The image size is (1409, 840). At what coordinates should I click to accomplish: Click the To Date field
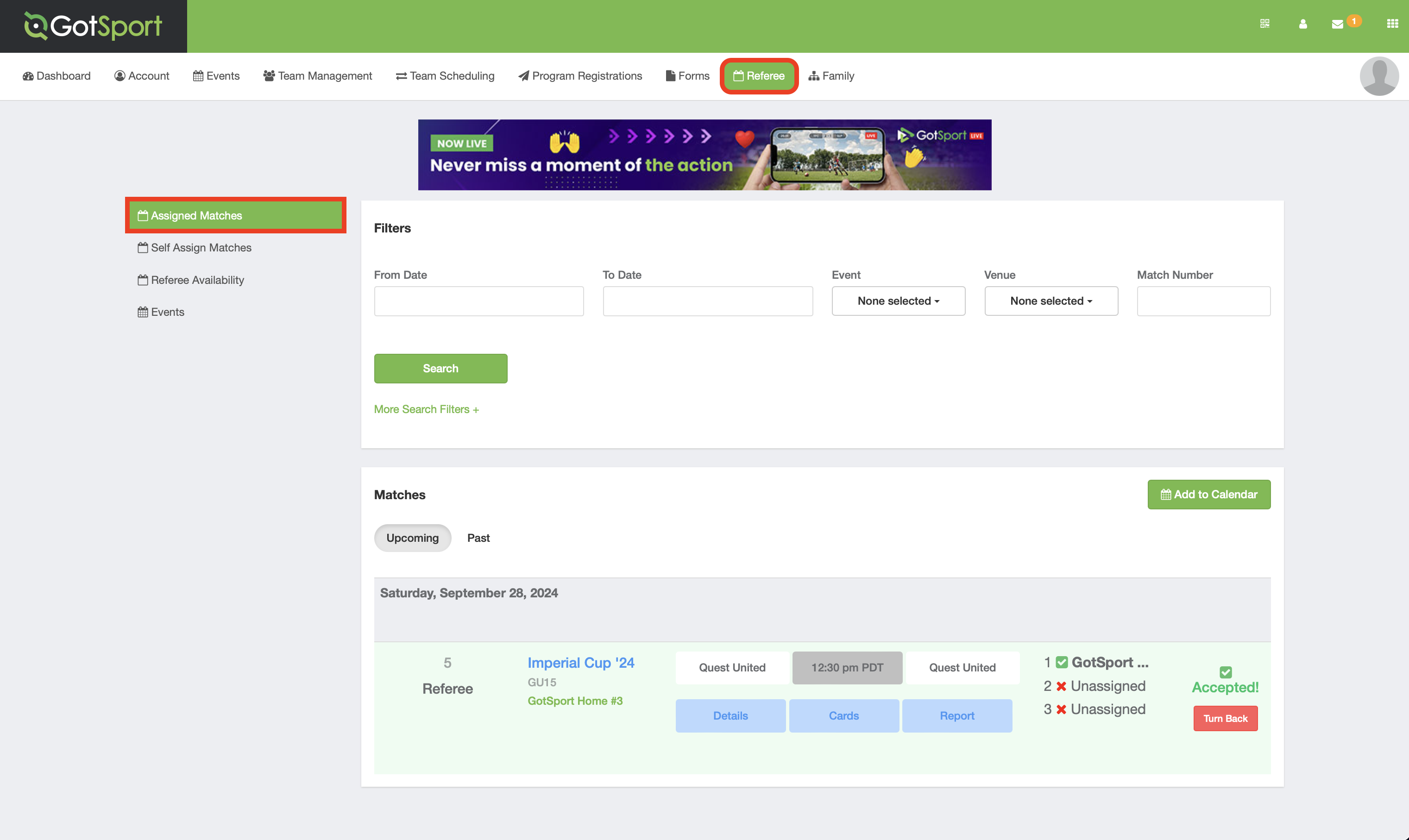pos(708,301)
